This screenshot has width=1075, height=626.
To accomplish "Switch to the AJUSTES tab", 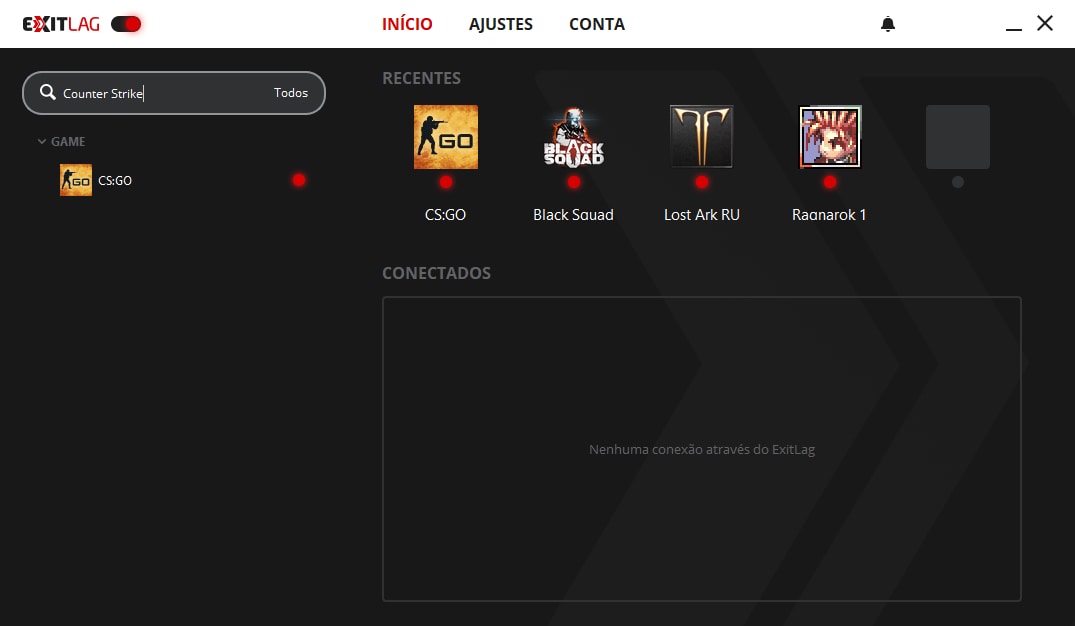I will (x=500, y=24).
